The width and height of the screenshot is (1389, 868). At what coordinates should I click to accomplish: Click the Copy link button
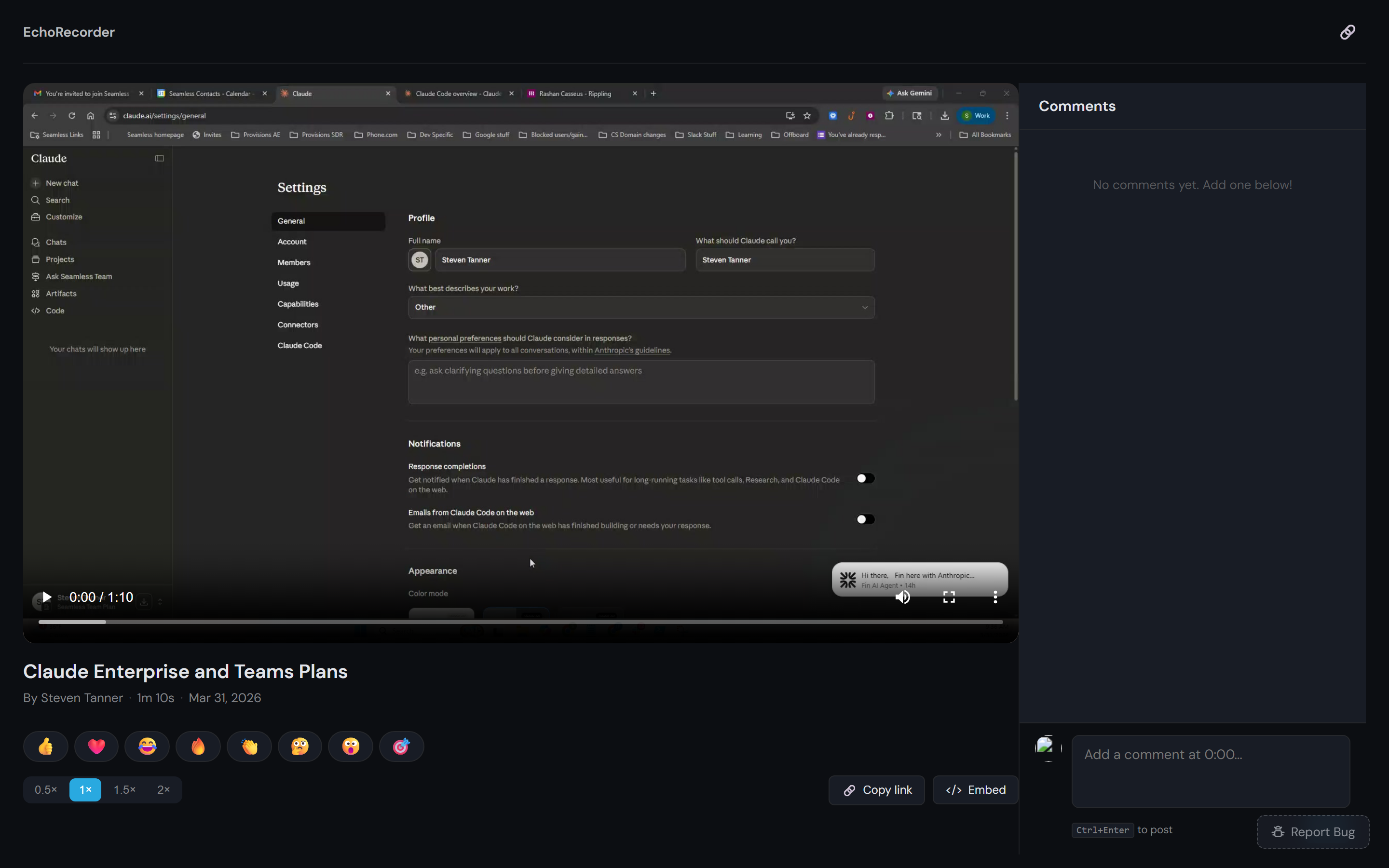876,789
